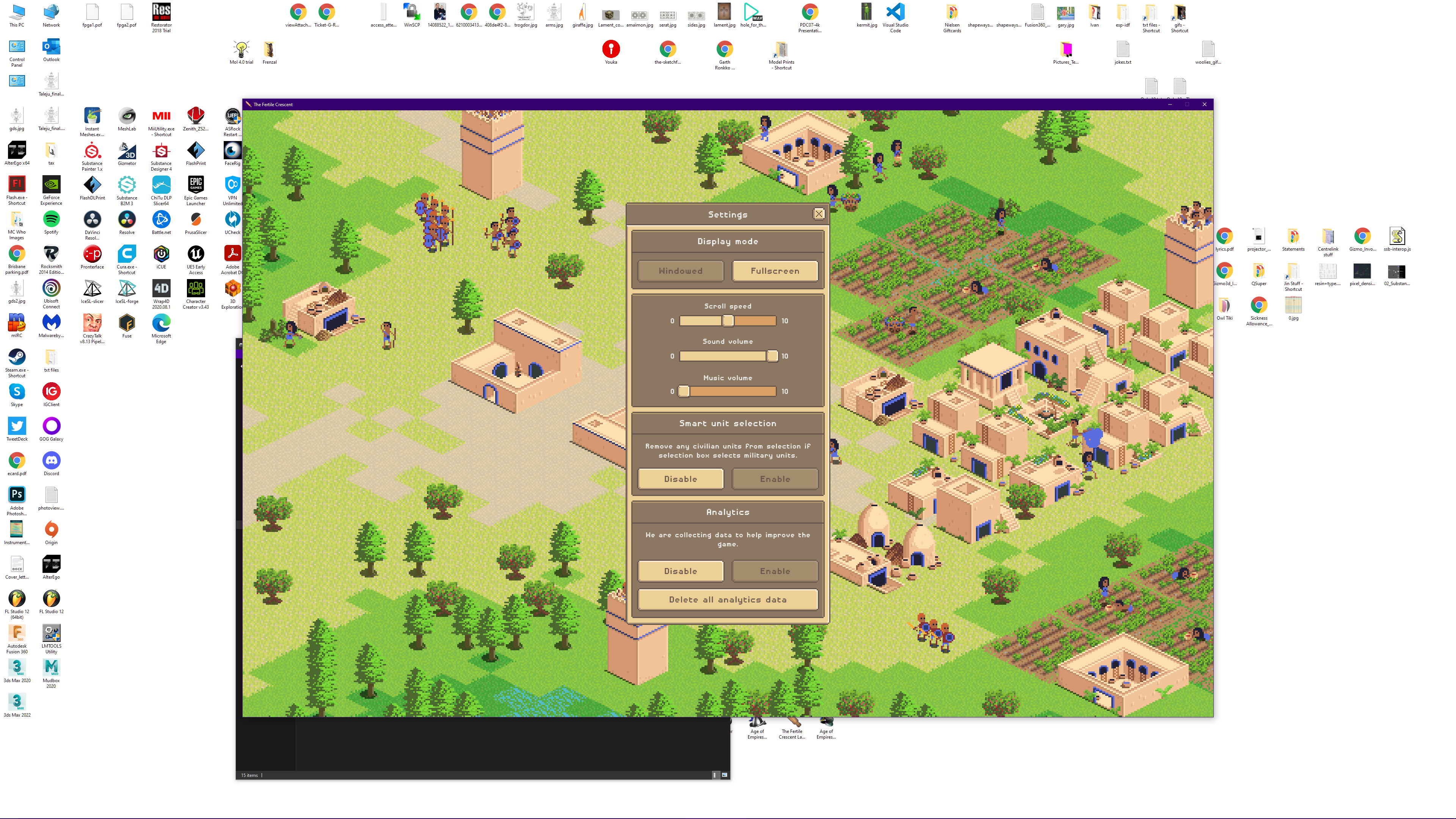Open the GeForce Experience icon
Viewport: 1456px width, 819px height.
[52, 190]
